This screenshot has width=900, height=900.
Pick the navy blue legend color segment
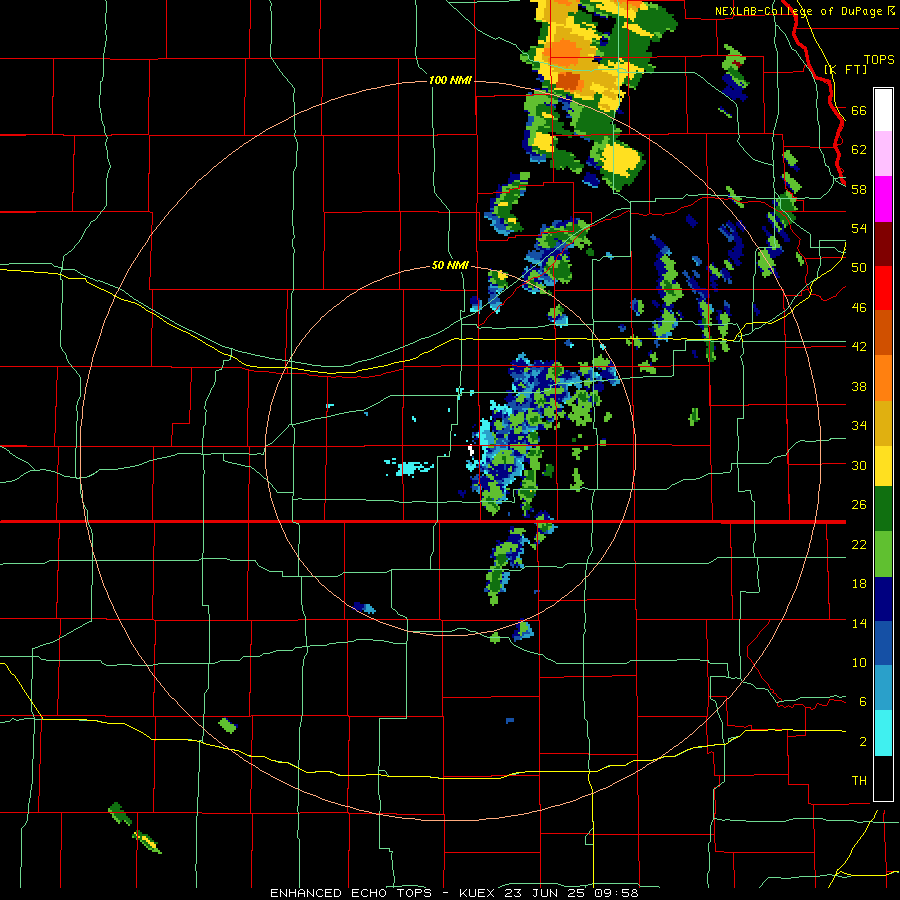(x=883, y=599)
